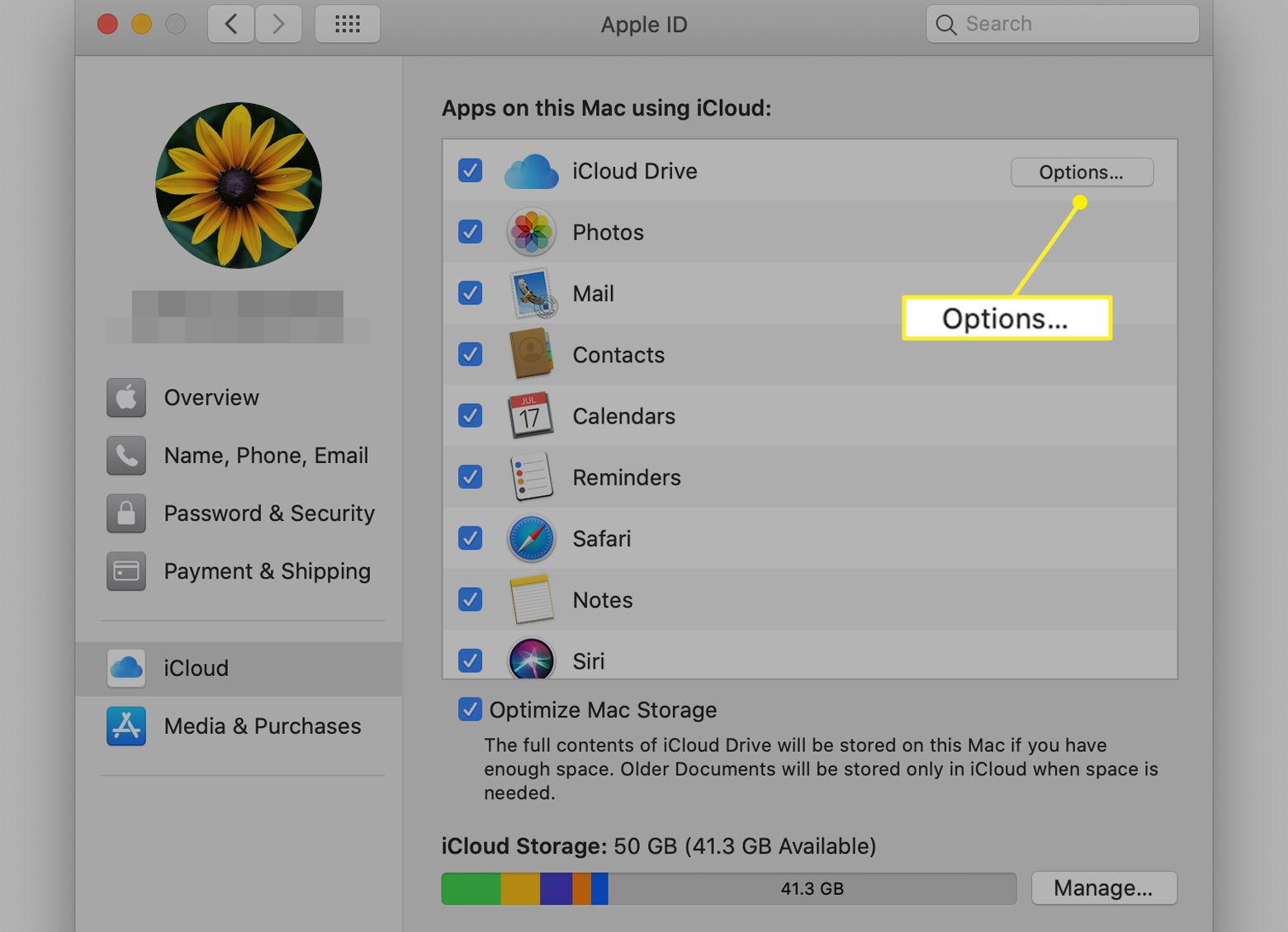
Task: Click the Safari label
Action: coord(602,538)
